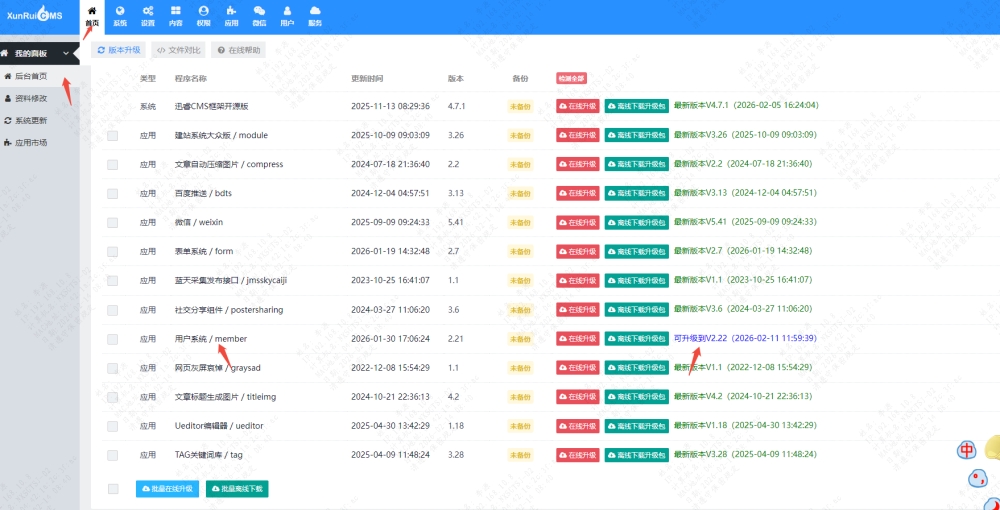
Task: Collapse the 我的面板 sidebar section chevron
Action: (x=66, y=53)
